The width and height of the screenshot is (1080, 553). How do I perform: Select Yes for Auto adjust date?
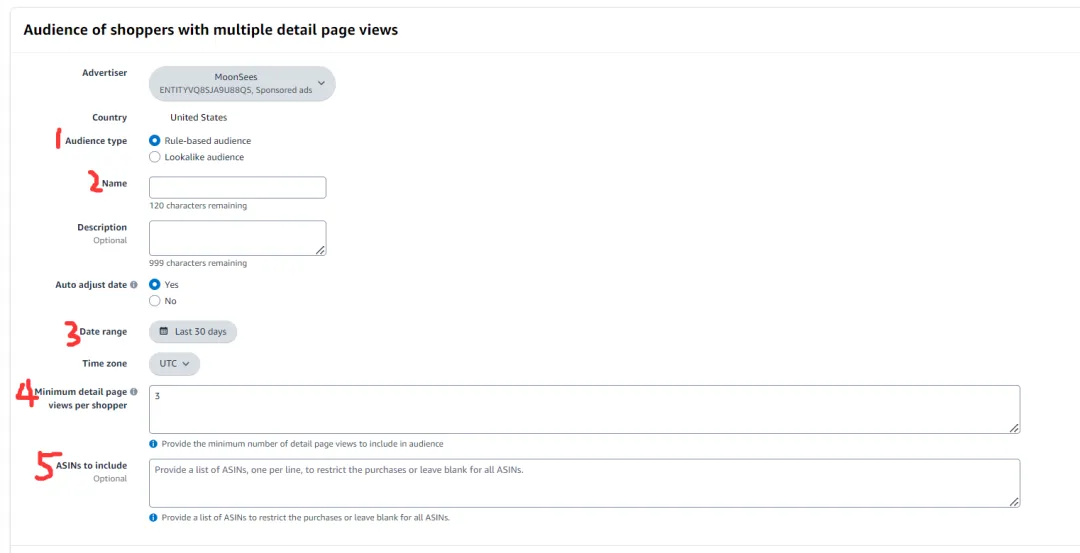tap(154, 285)
